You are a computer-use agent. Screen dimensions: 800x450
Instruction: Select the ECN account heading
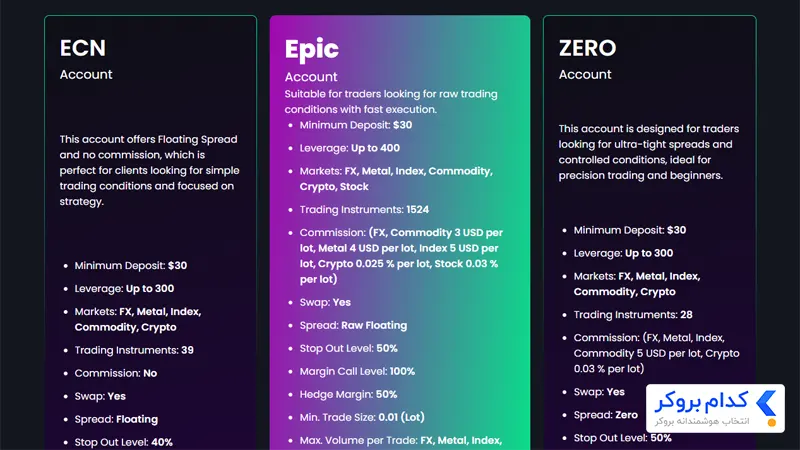coord(83,48)
